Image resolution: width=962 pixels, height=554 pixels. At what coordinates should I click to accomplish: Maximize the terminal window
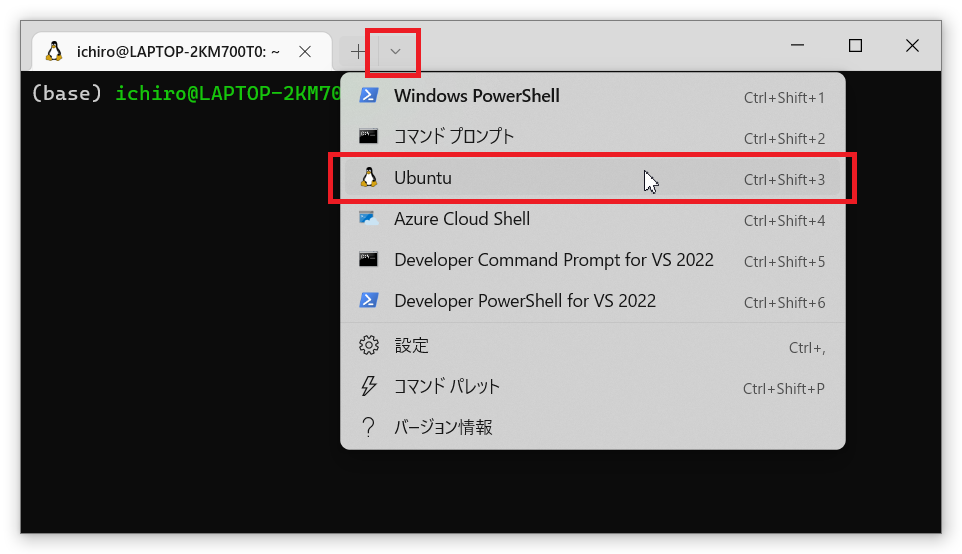click(x=855, y=46)
